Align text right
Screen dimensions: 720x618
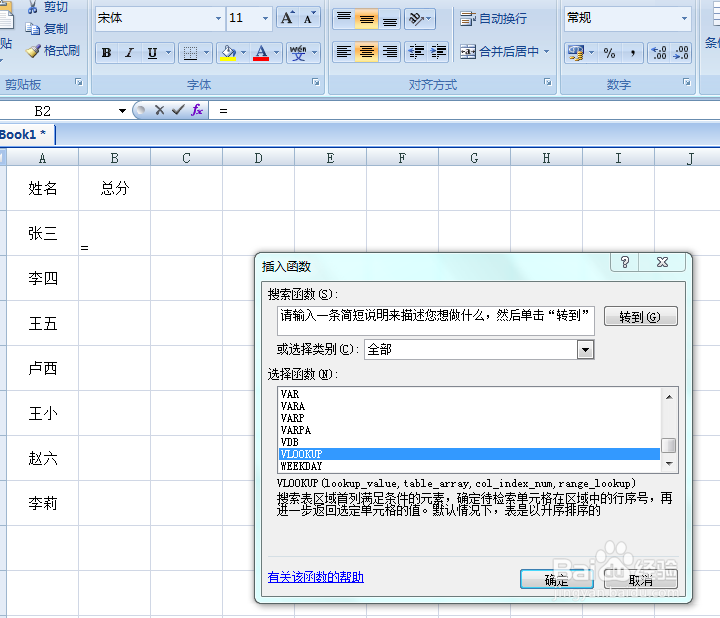coord(389,51)
